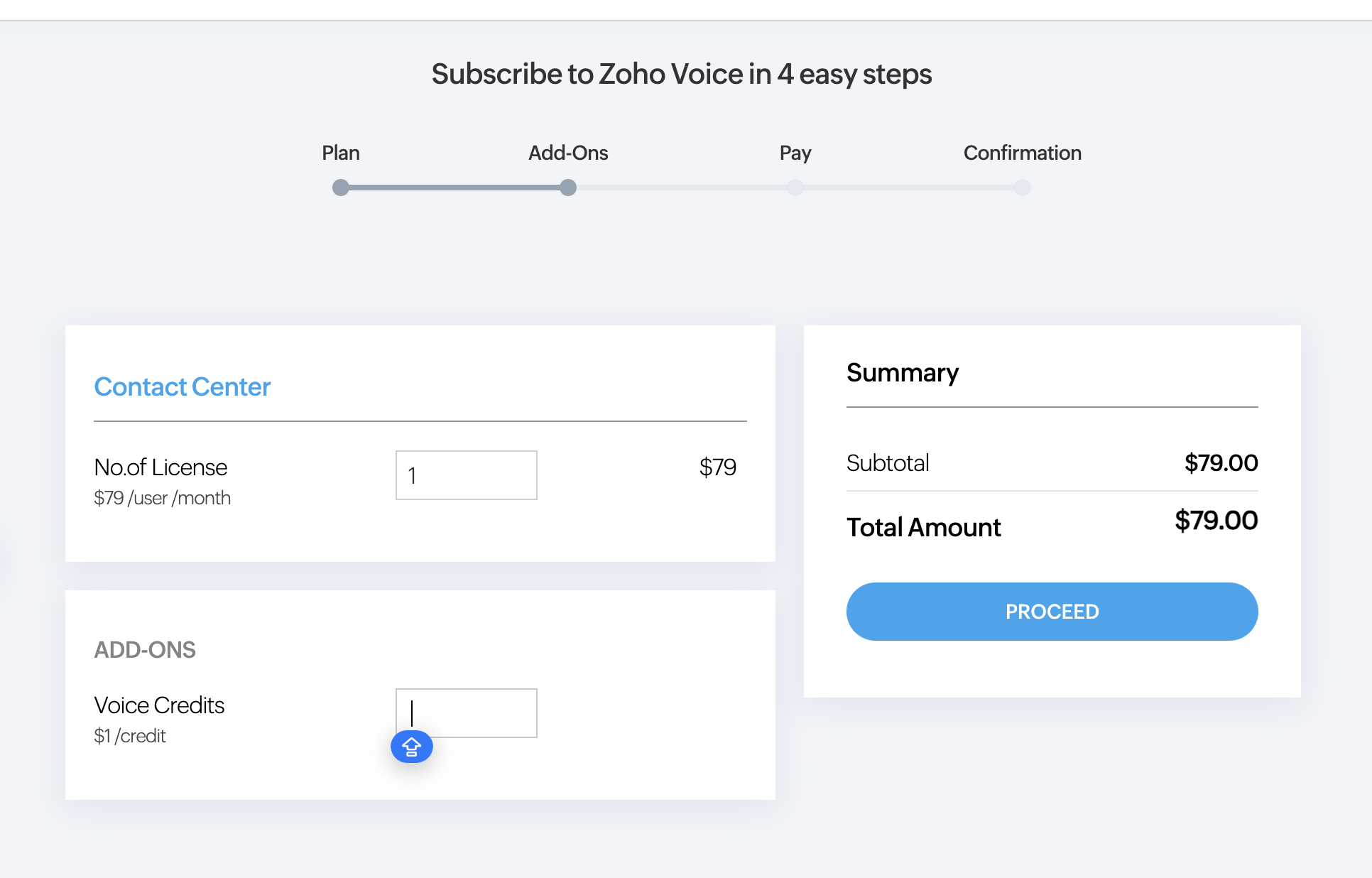Select the Confirmation step dot
The width and height of the screenshot is (1372, 878).
pyautogui.click(x=1023, y=188)
